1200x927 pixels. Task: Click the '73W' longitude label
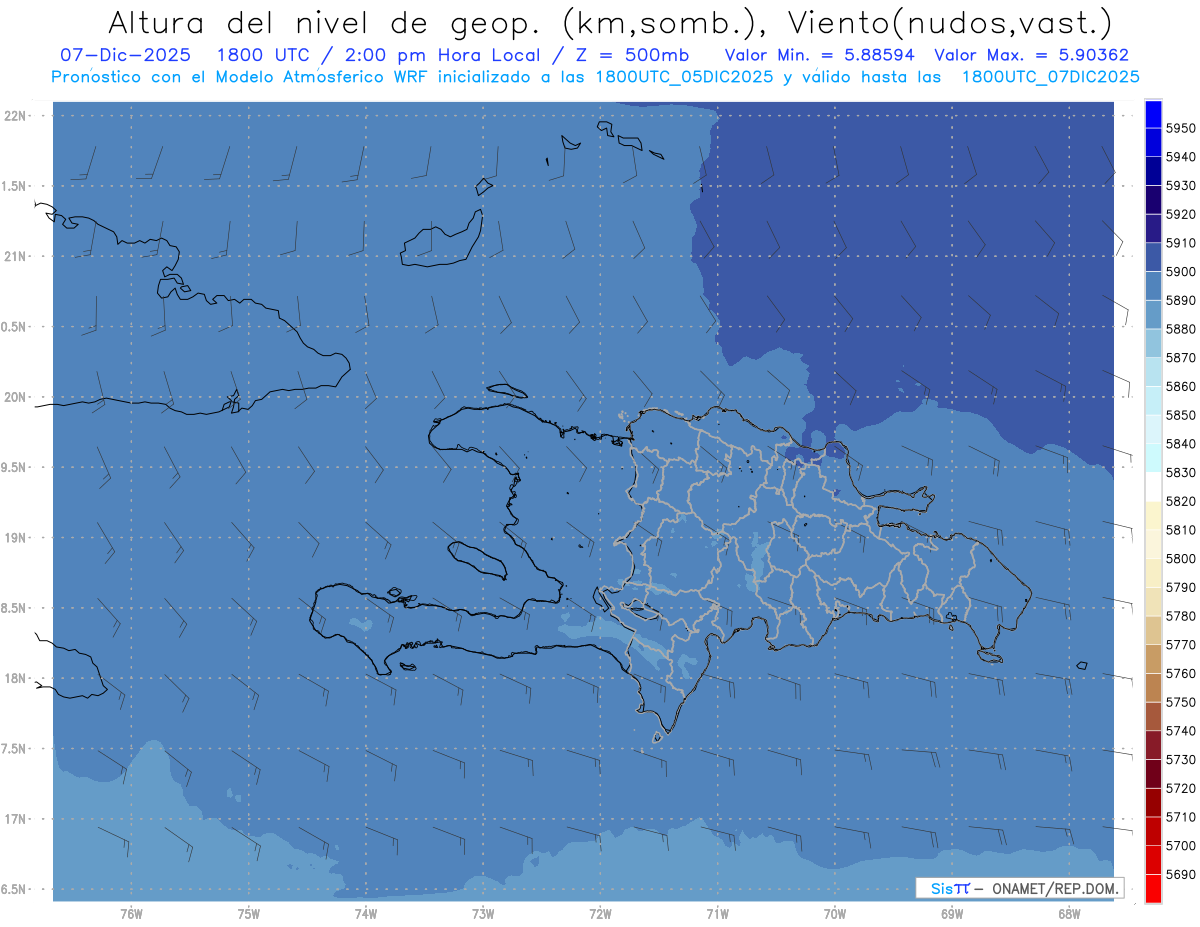483,914
